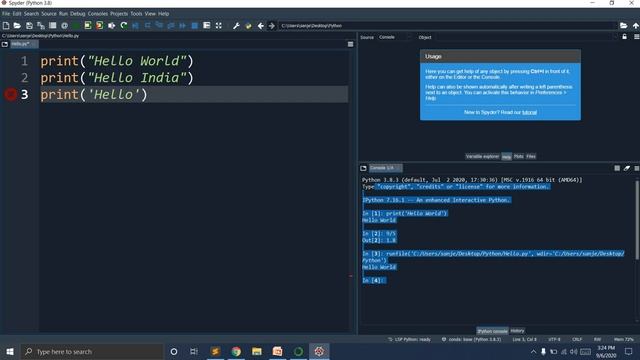Viewport: 640px width, 360px height.
Task: Open the File menu
Action: click(x=6, y=13)
